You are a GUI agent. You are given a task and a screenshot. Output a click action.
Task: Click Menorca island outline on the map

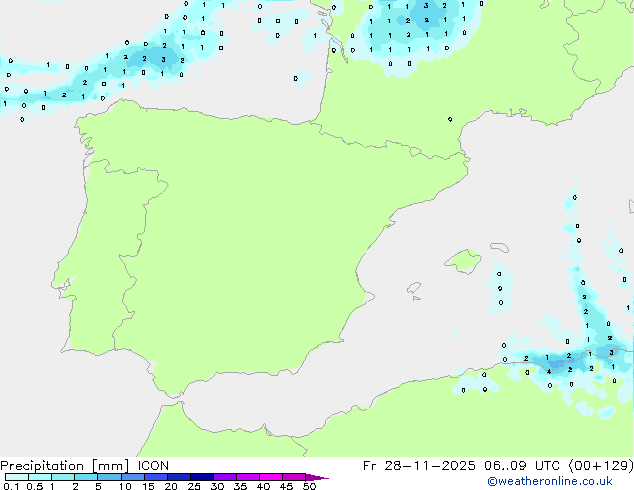click(500, 247)
